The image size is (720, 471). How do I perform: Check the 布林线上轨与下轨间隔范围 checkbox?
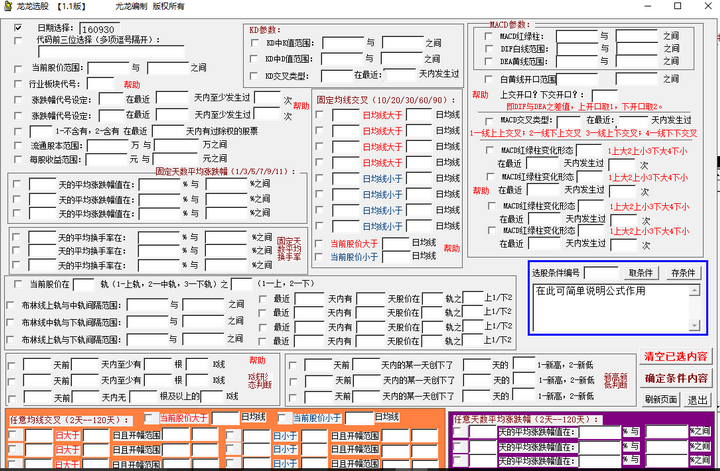pos(10,340)
